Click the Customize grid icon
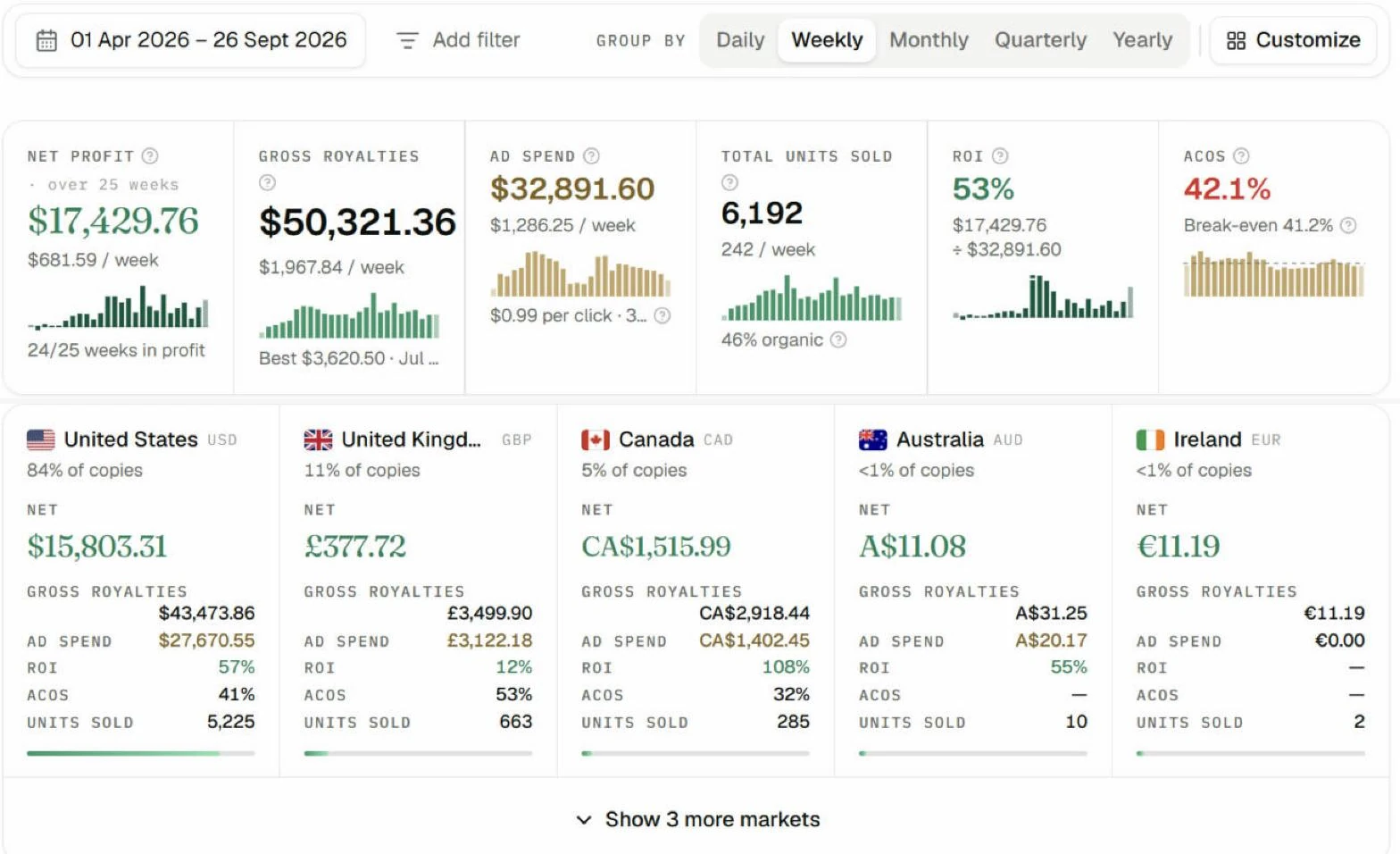 [1236, 40]
